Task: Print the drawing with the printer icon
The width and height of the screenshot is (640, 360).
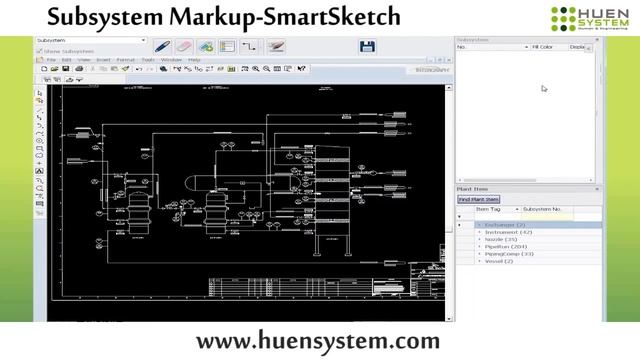Action: point(79,69)
